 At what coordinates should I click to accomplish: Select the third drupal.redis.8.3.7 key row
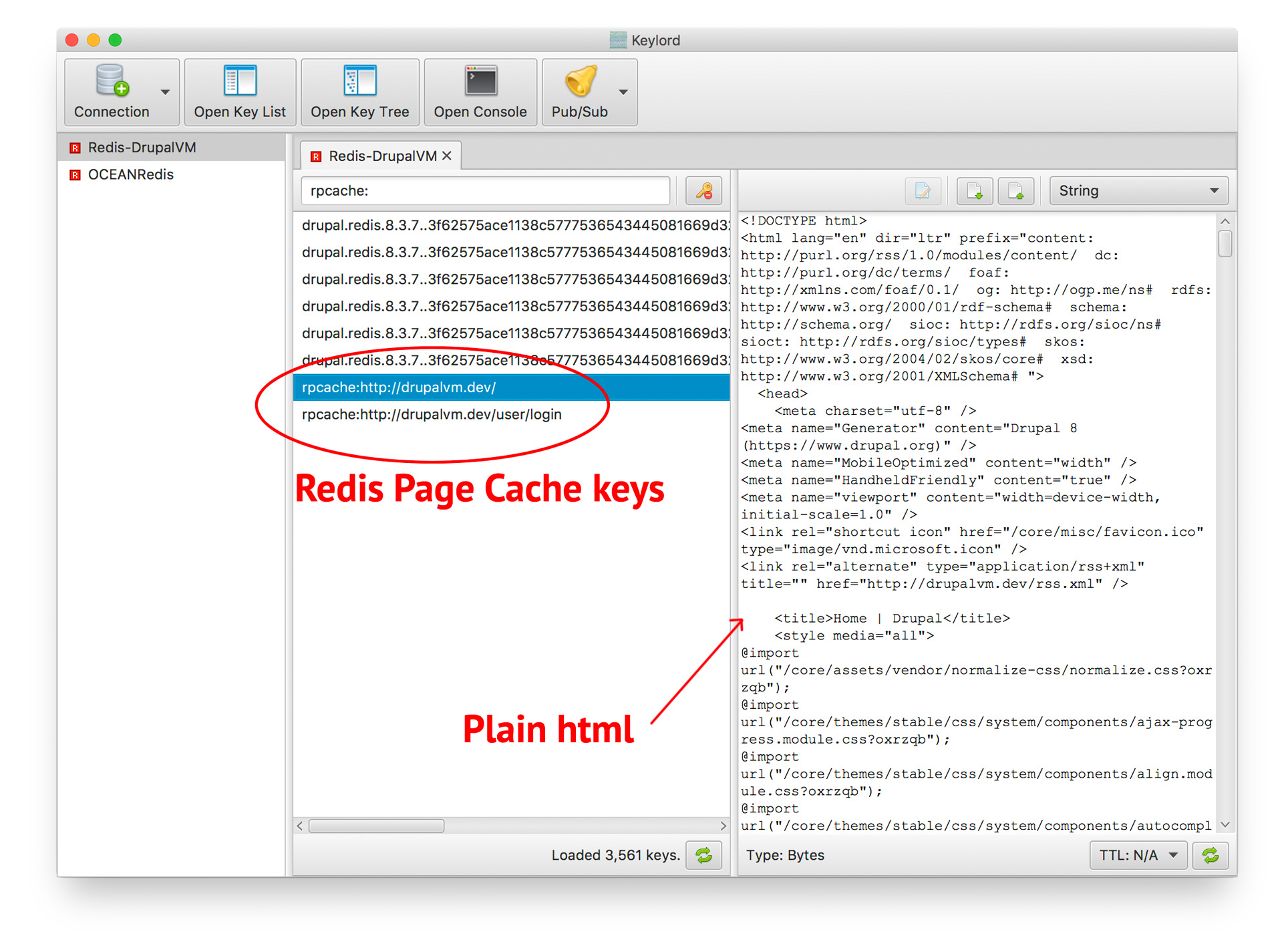click(x=512, y=280)
